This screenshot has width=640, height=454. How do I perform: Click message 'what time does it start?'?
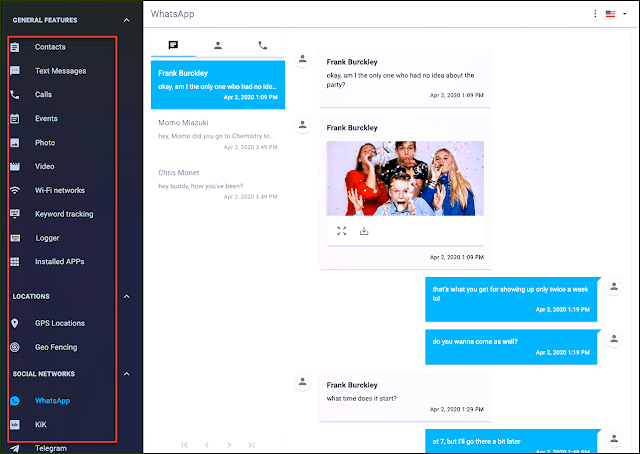pos(405,397)
